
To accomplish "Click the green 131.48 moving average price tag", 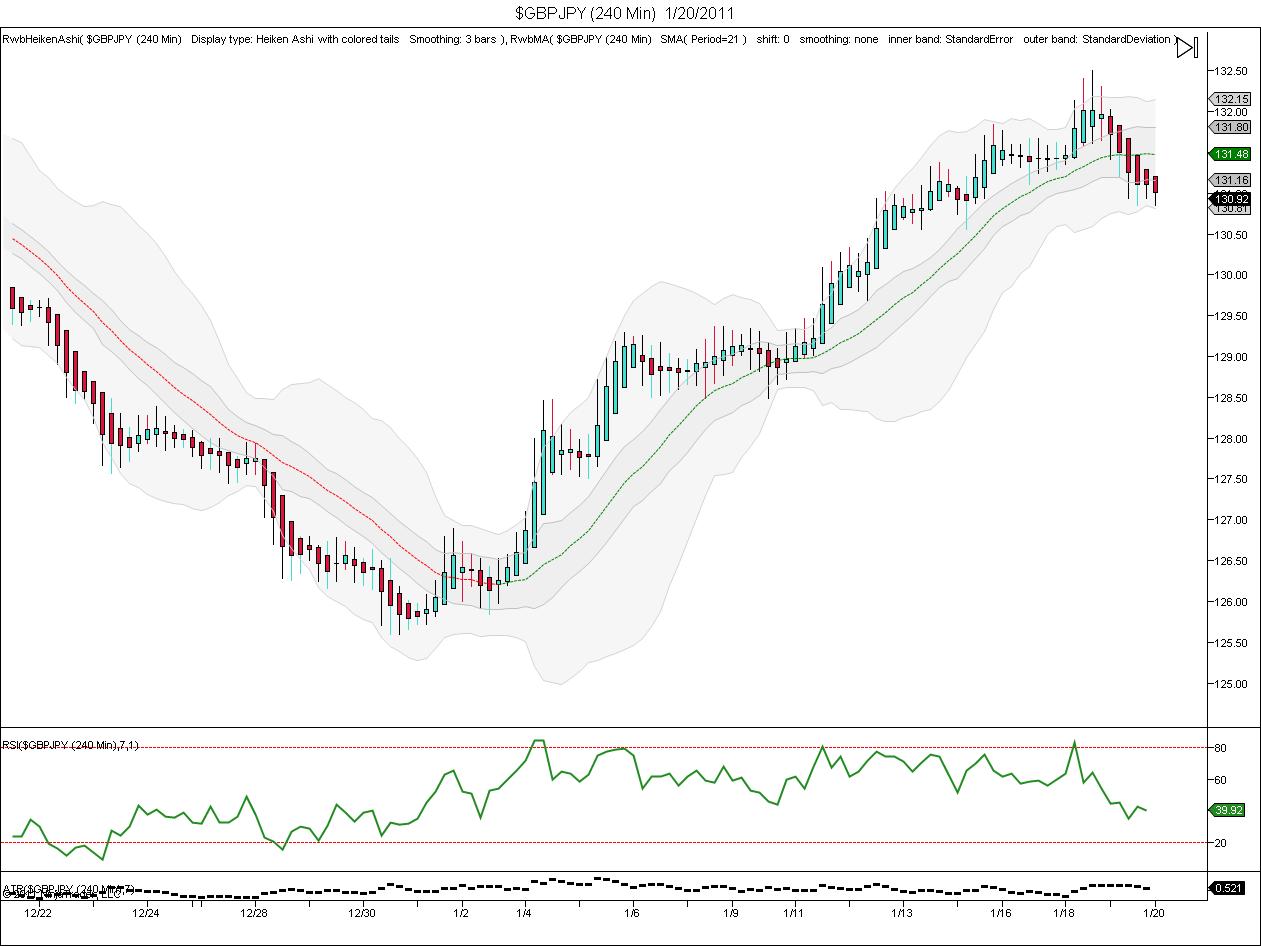I will tap(1231, 154).
